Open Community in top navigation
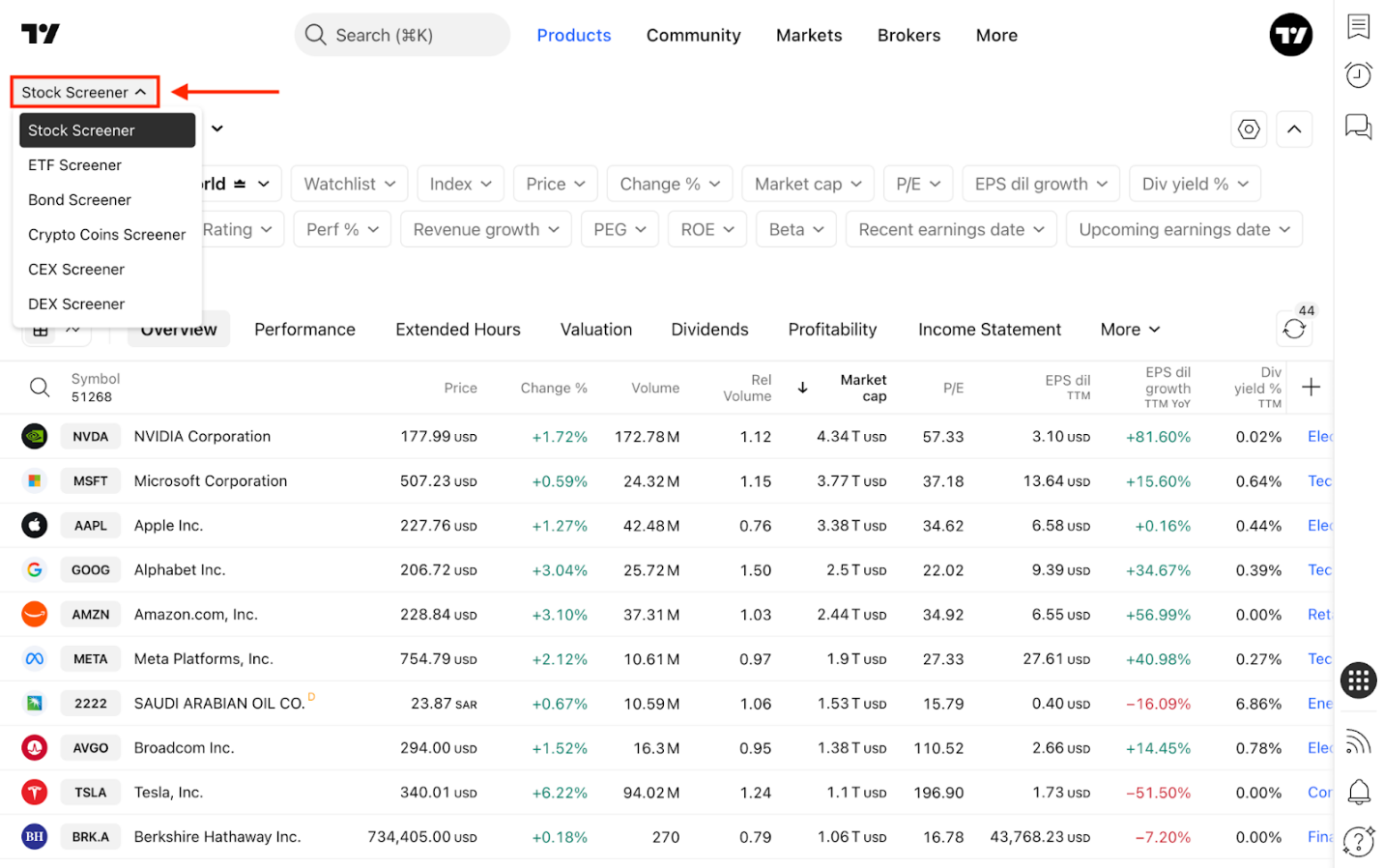1383x868 pixels. (x=693, y=35)
